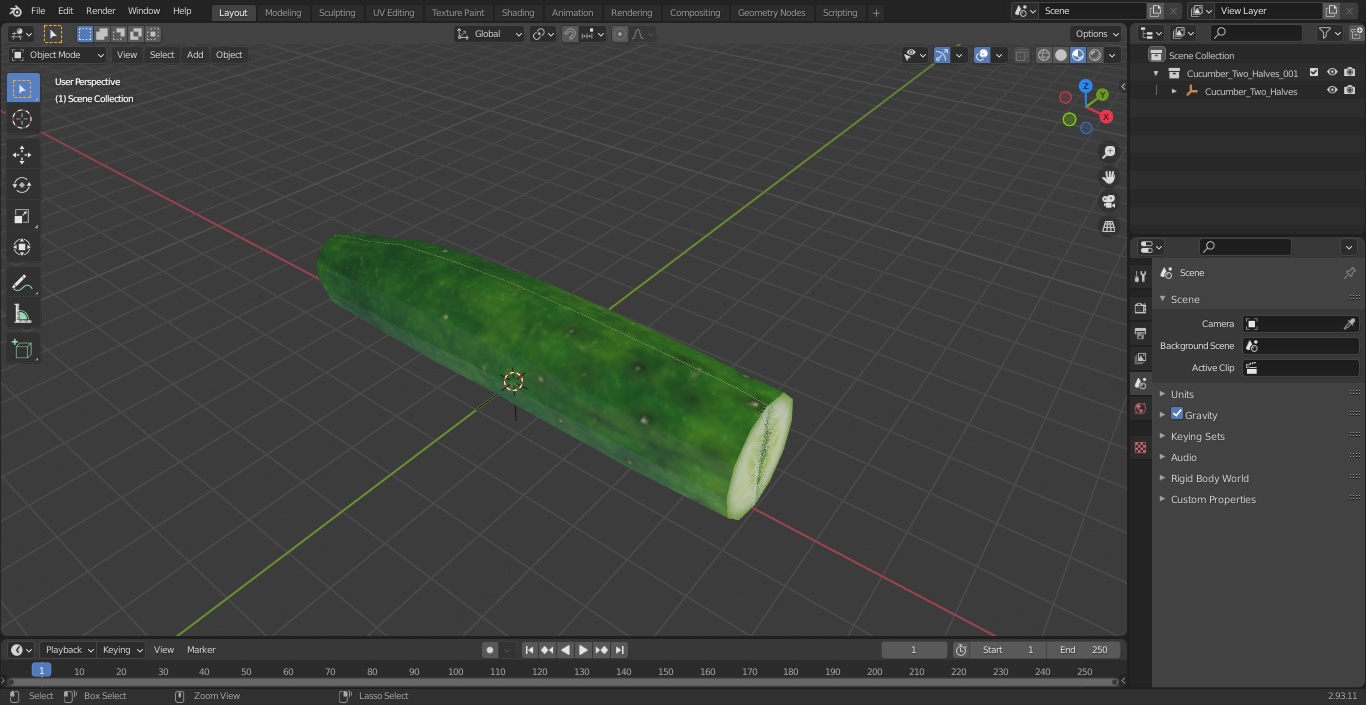Toggle viewport gizmos
The width and height of the screenshot is (1366, 705).
click(x=942, y=55)
